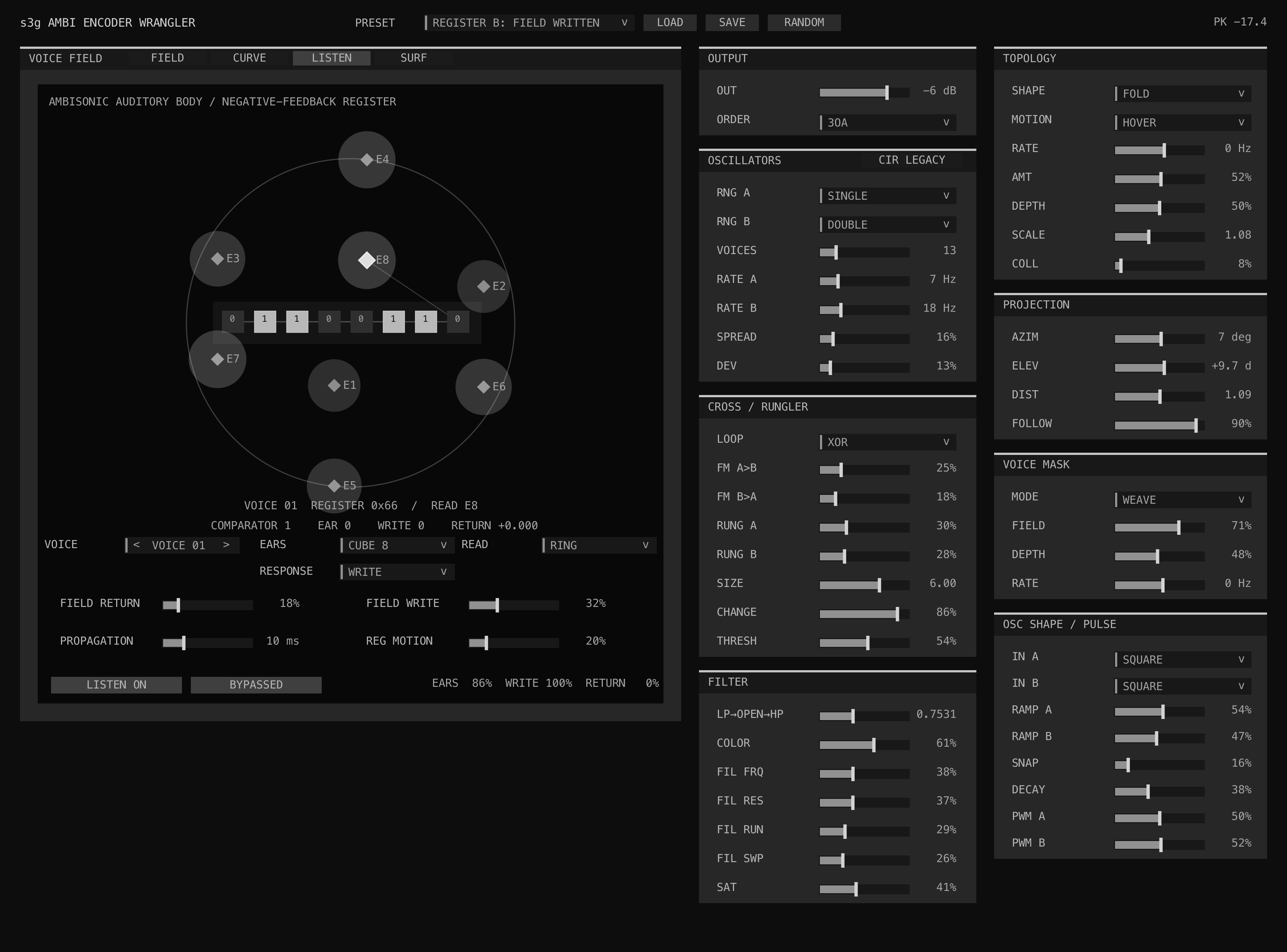Open the IN B SQUARE dropdown
The height and width of the screenshot is (952, 1287).
coord(1183,686)
